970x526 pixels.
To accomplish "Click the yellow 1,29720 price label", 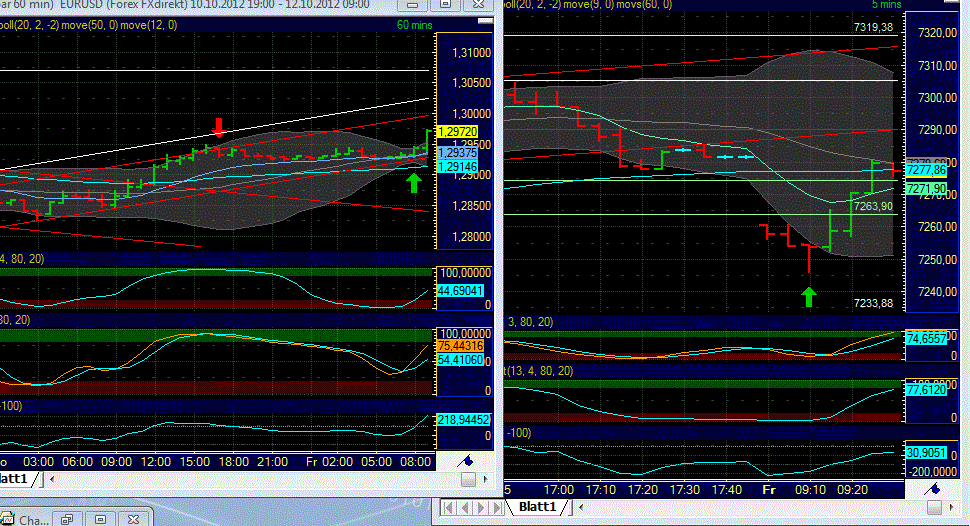I will point(457,132).
